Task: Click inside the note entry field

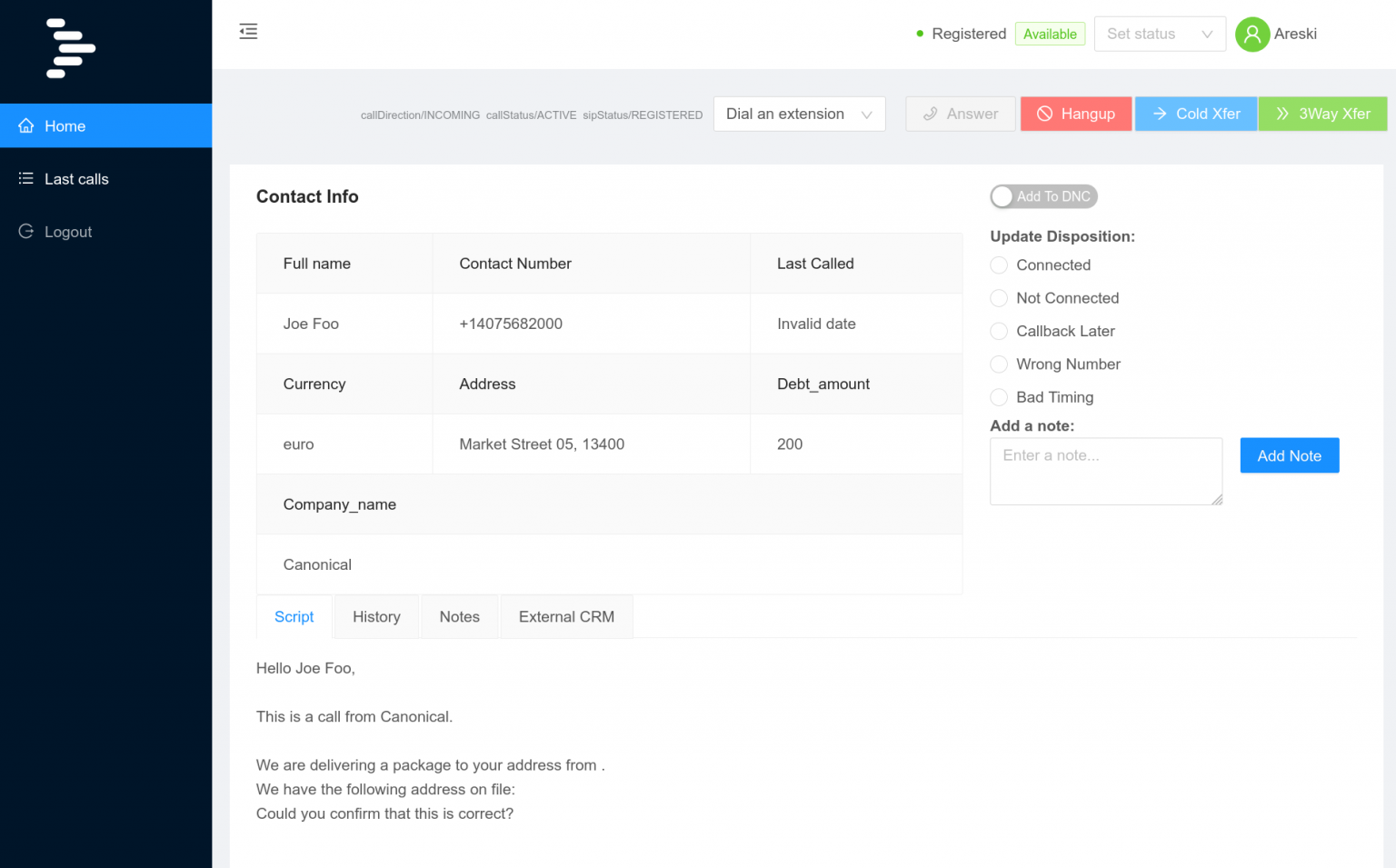Action: coord(1105,471)
